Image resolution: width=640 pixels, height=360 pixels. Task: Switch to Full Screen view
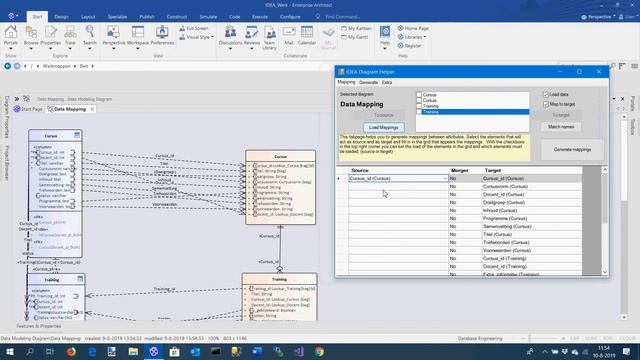point(194,29)
